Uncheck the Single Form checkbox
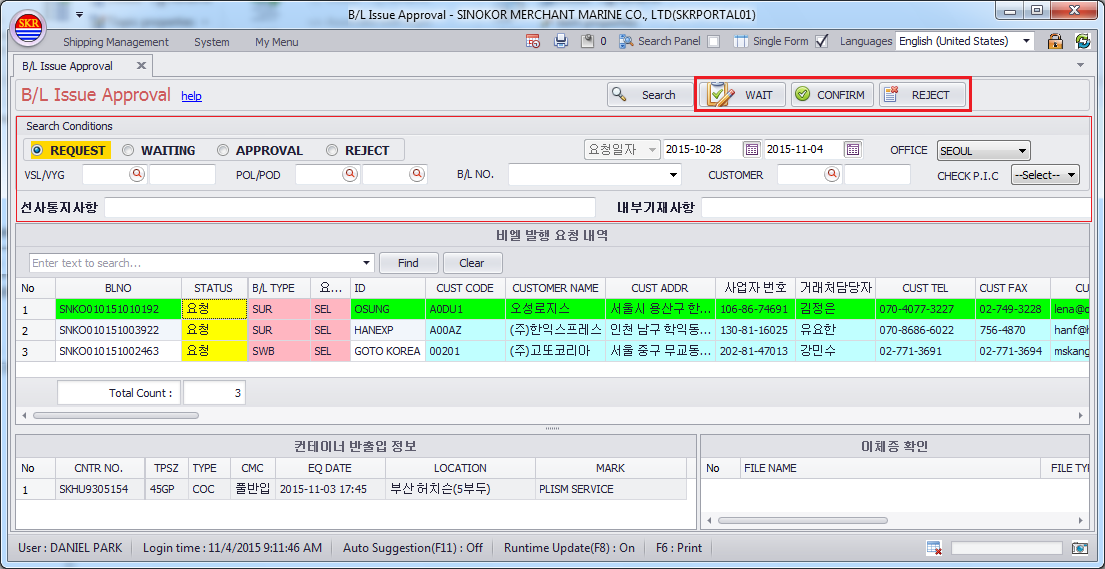This screenshot has width=1105, height=569. (821, 42)
